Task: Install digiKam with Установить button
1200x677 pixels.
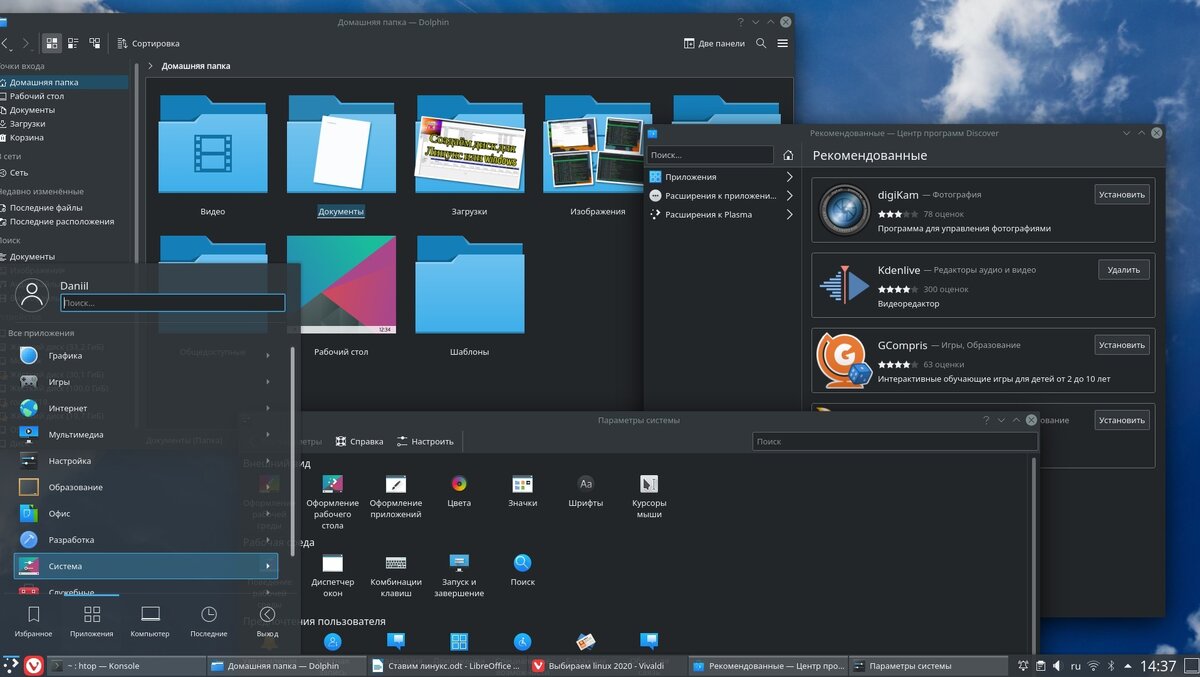Action: click(x=1122, y=195)
